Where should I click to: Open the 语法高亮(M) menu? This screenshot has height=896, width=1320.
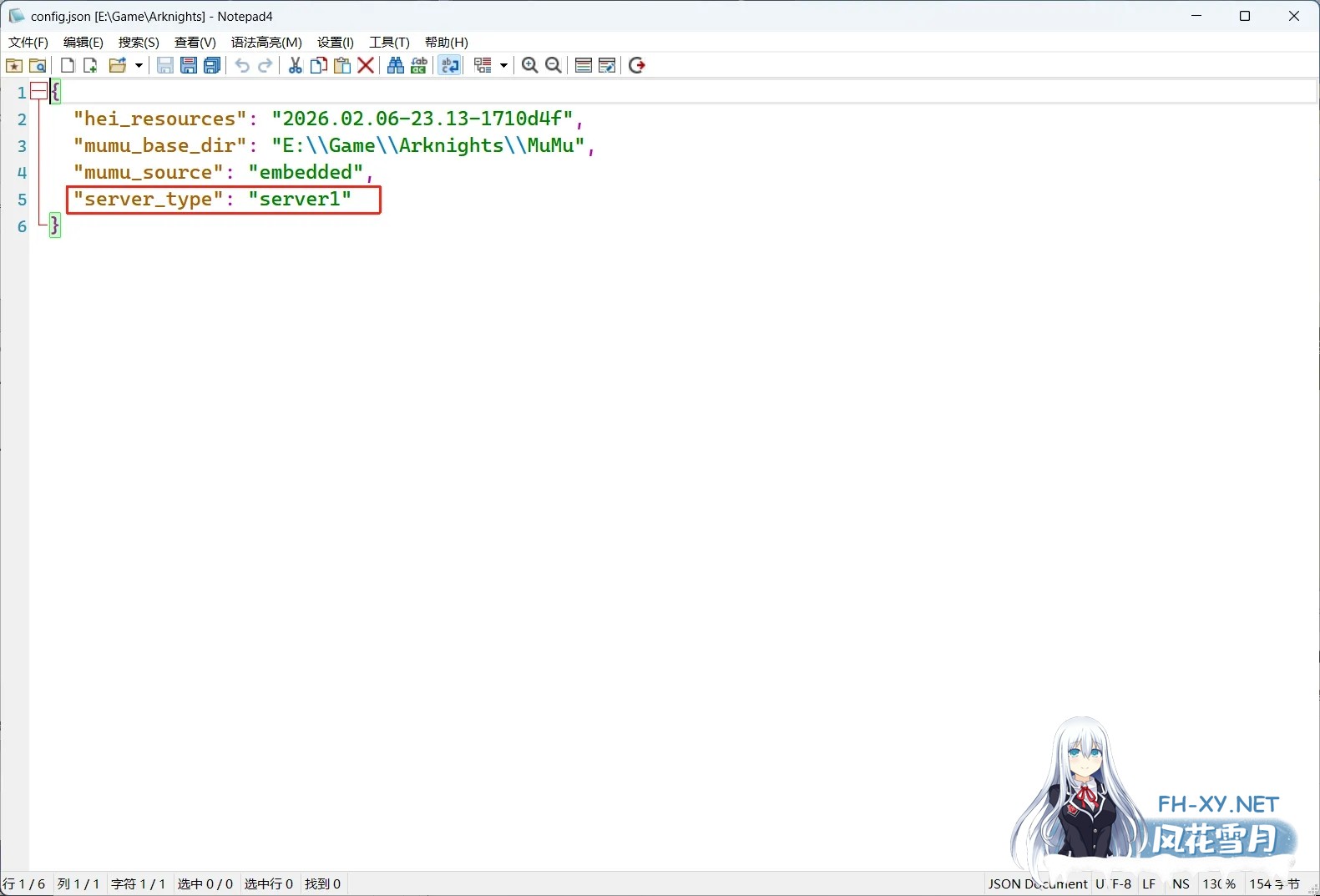coord(266,42)
